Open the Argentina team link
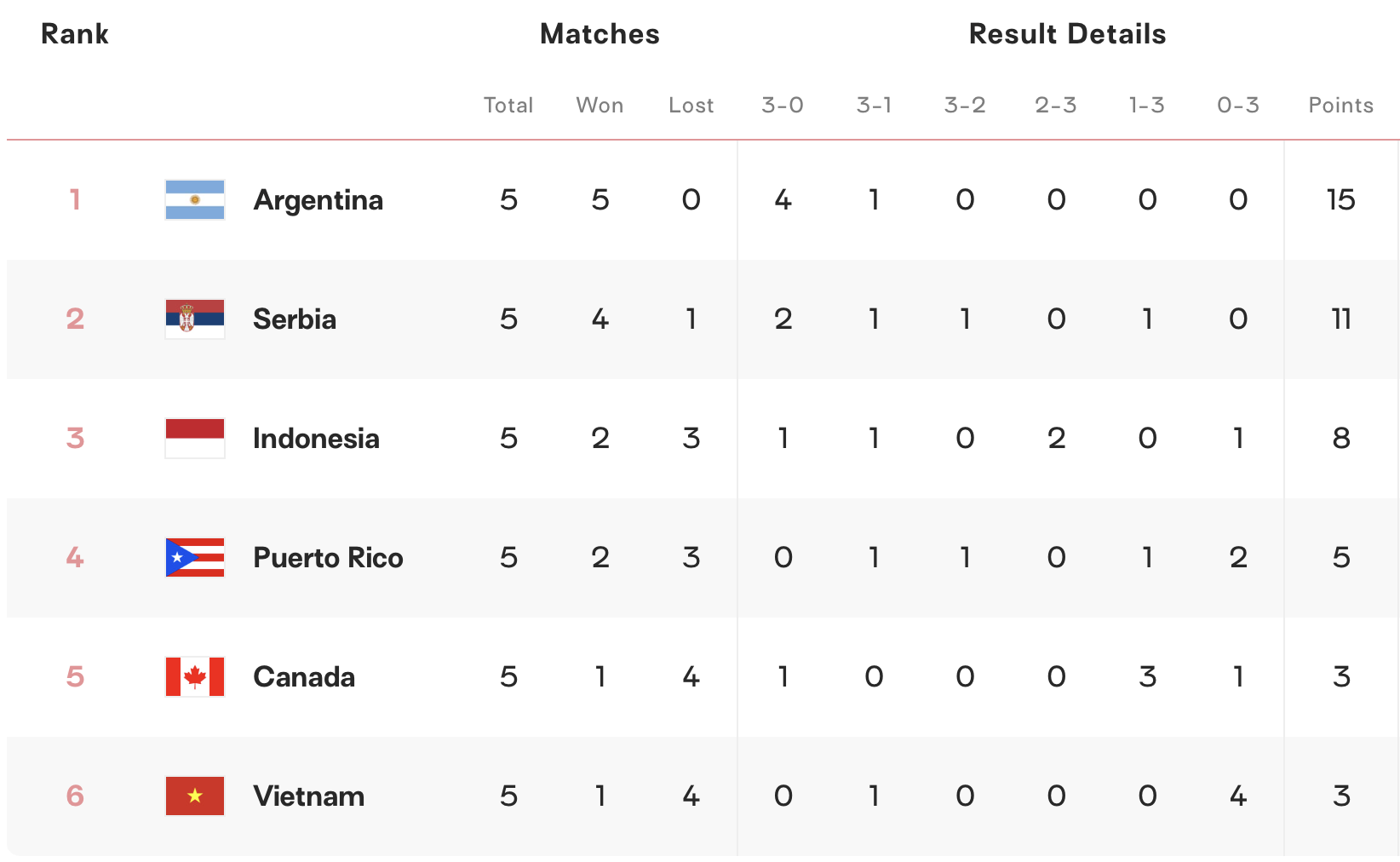Screen dimensions: 1400x862 click(318, 200)
